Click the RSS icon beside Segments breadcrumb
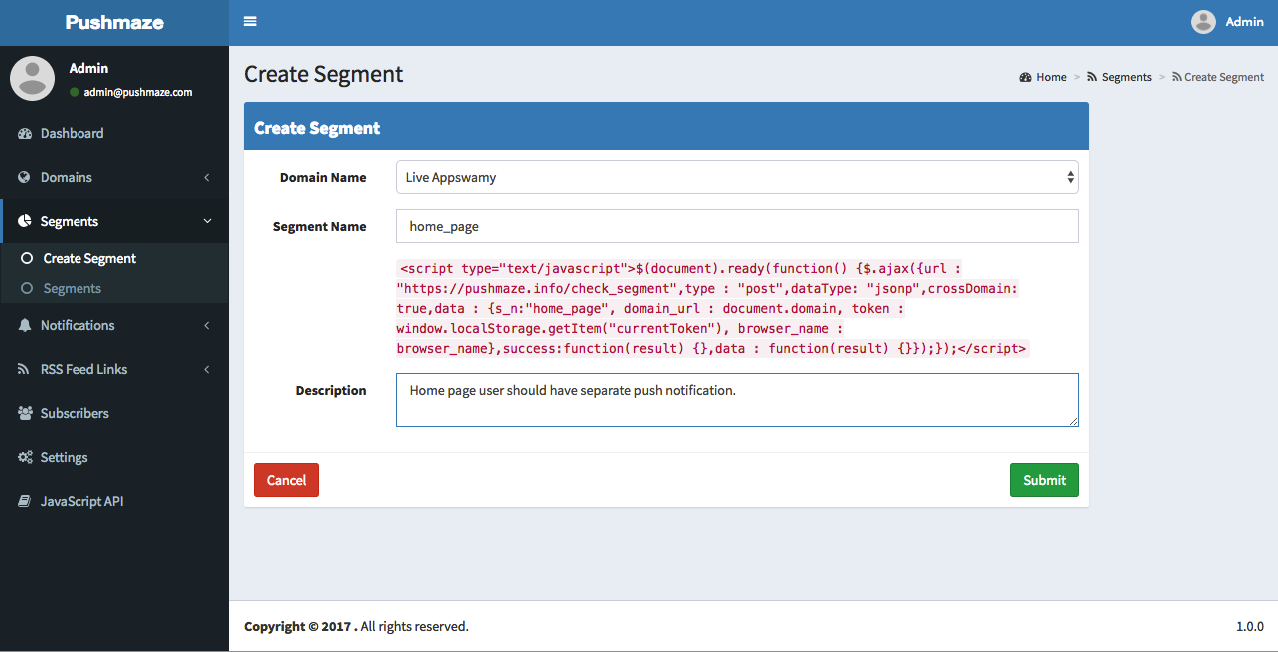The image size is (1278, 652). pyautogui.click(x=1092, y=77)
